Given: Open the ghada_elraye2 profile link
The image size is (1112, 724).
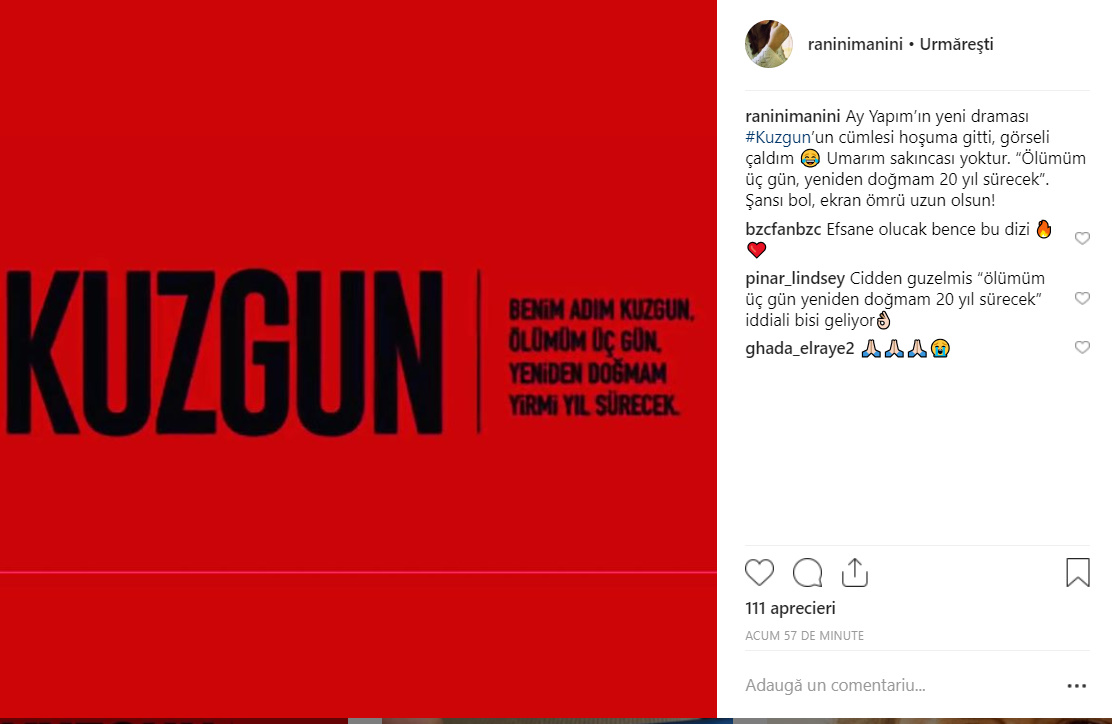Looking at the screenshot, I should pyautogui.click(x=800, y=348).
